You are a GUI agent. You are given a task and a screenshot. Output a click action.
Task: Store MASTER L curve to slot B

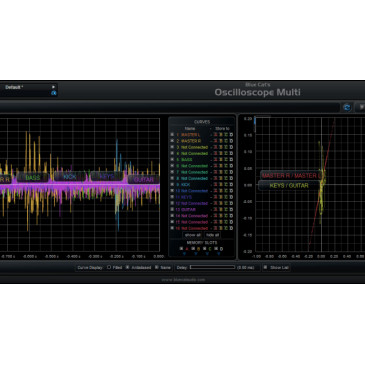(221, 135)
